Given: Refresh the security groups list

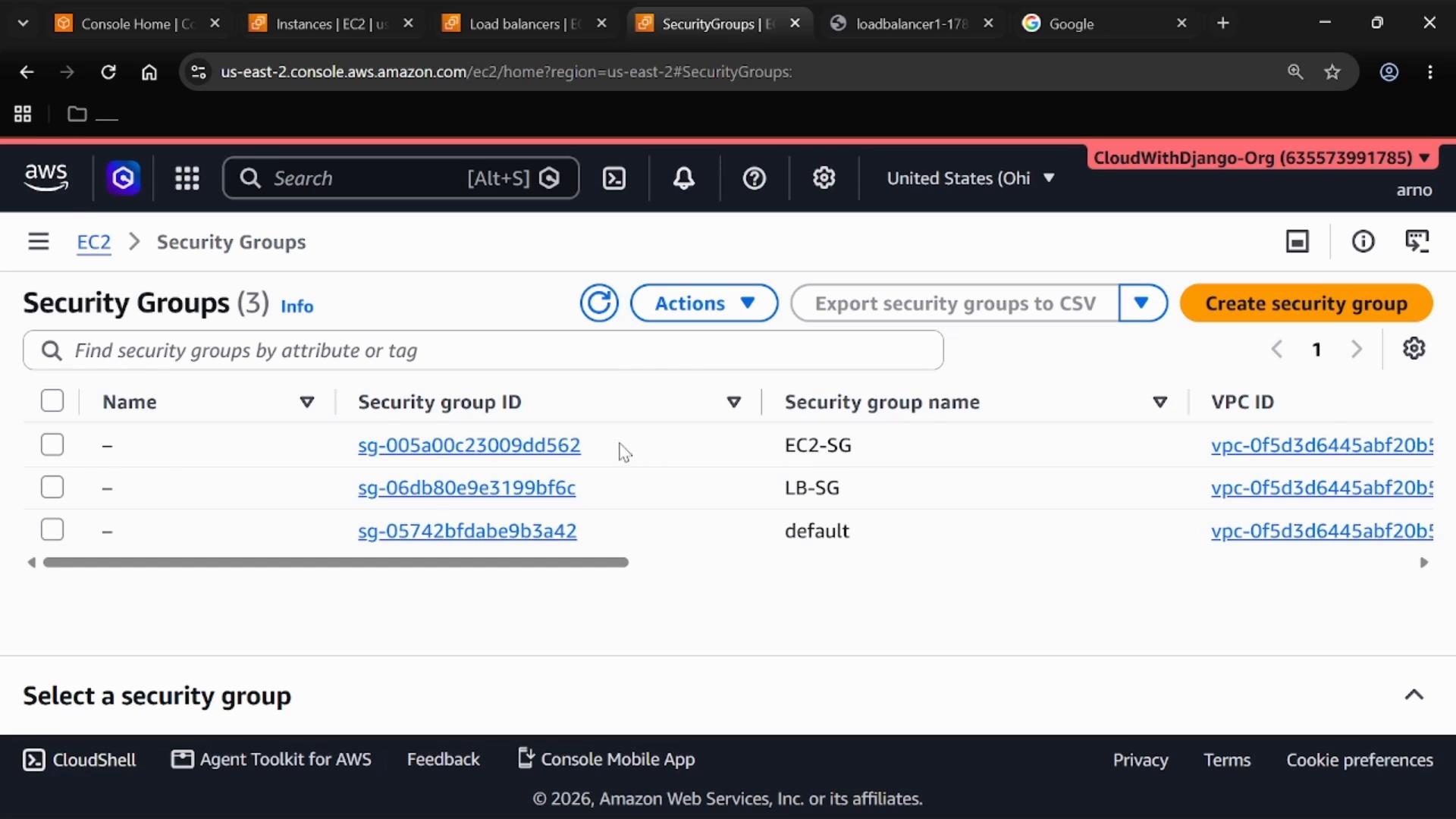Looking at the screenshot, I should click(599, 303).
